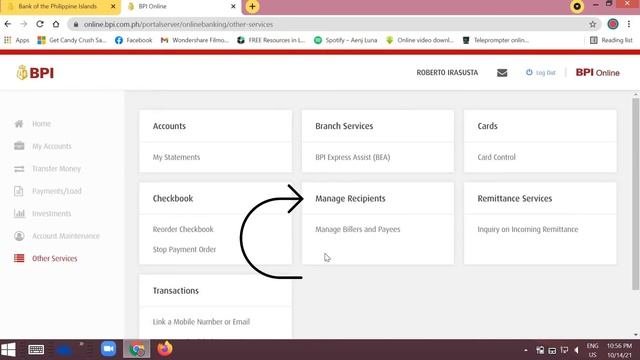Screen dimensions: 640x360
Task: Click the BPI logo in header
Action: 35,73
